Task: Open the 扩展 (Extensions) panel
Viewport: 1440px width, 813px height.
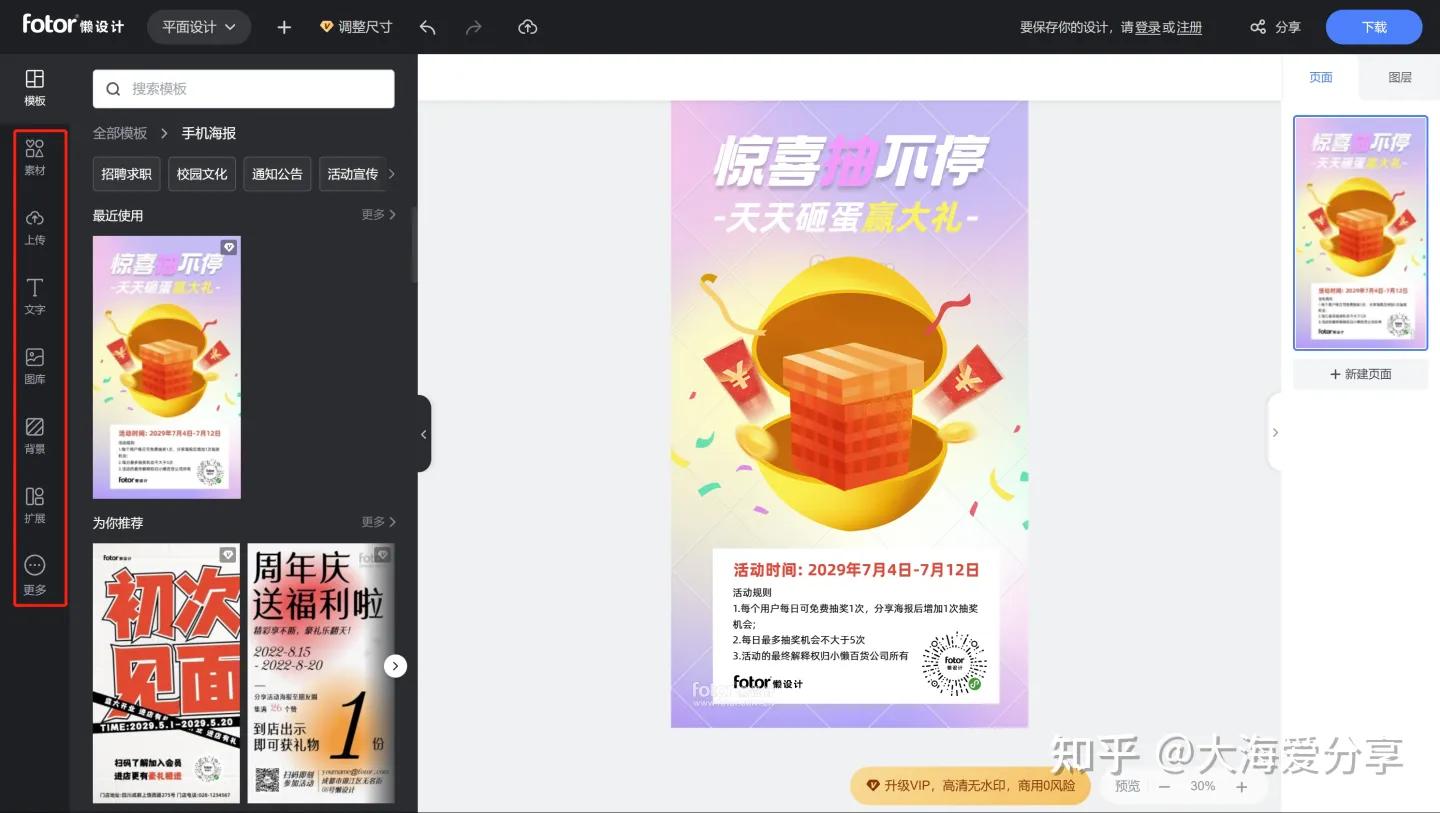Action: click(x=35, y=505)
